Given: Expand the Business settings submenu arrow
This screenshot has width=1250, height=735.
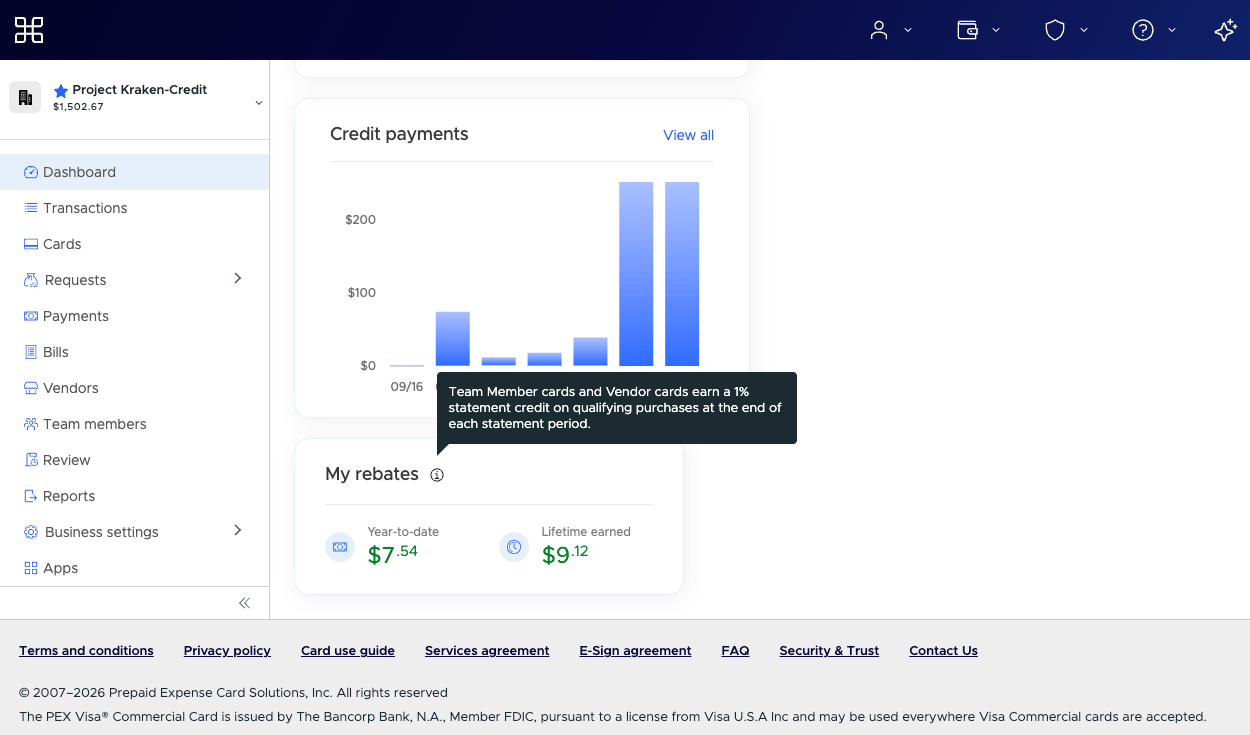Looking at the screenshot, I should click(238, 530).
